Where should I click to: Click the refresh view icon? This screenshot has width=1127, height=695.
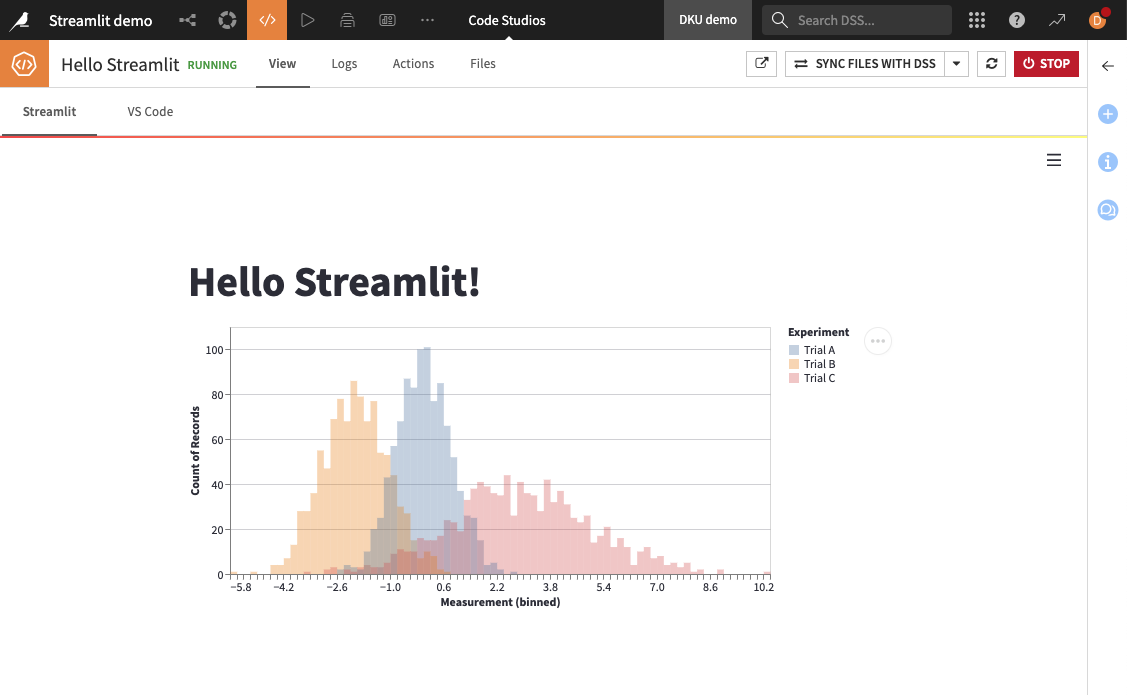[991, 64]
